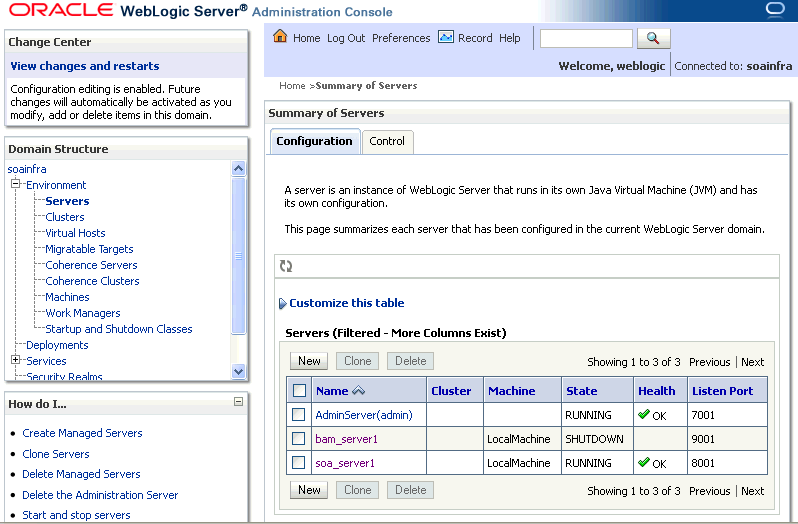This screenshot has width=798, height=524.
Task: Open Delete Managed Servers help link
Action: pyautogui.click(x=81, y=474)
